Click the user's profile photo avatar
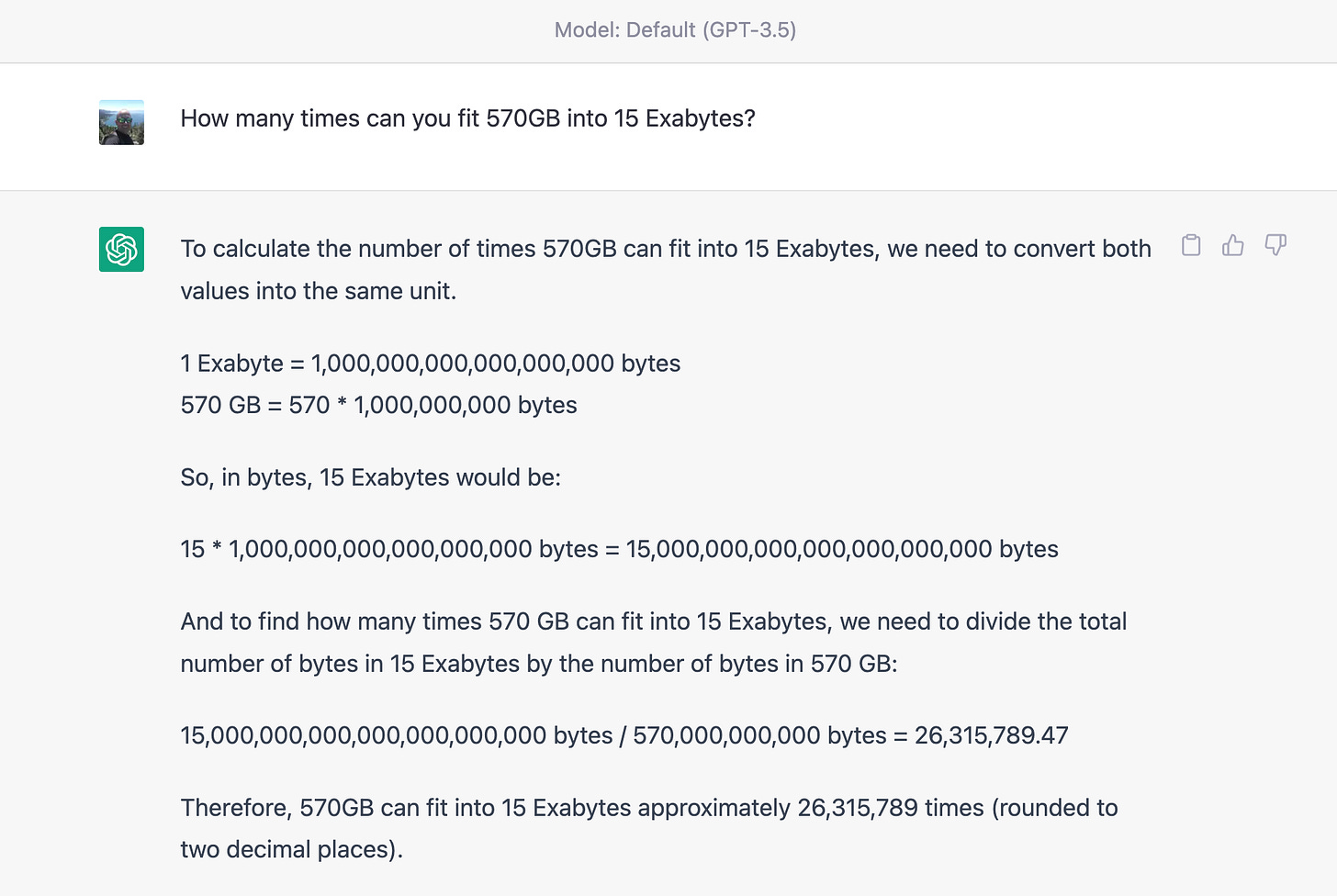Viewport: 1337px width, 896px height. click(121, 122)
